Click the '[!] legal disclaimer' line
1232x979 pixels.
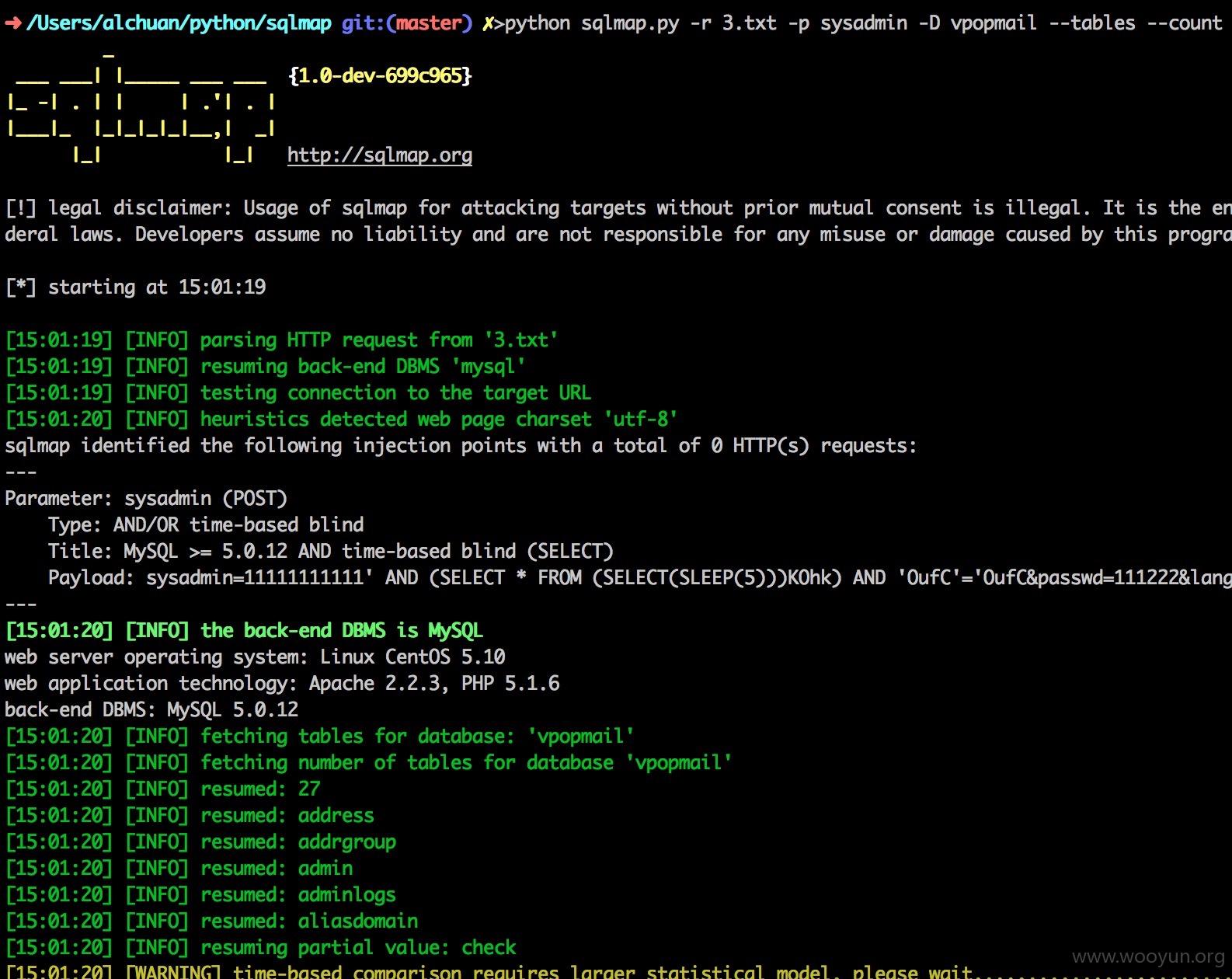(x=618, y=208)
